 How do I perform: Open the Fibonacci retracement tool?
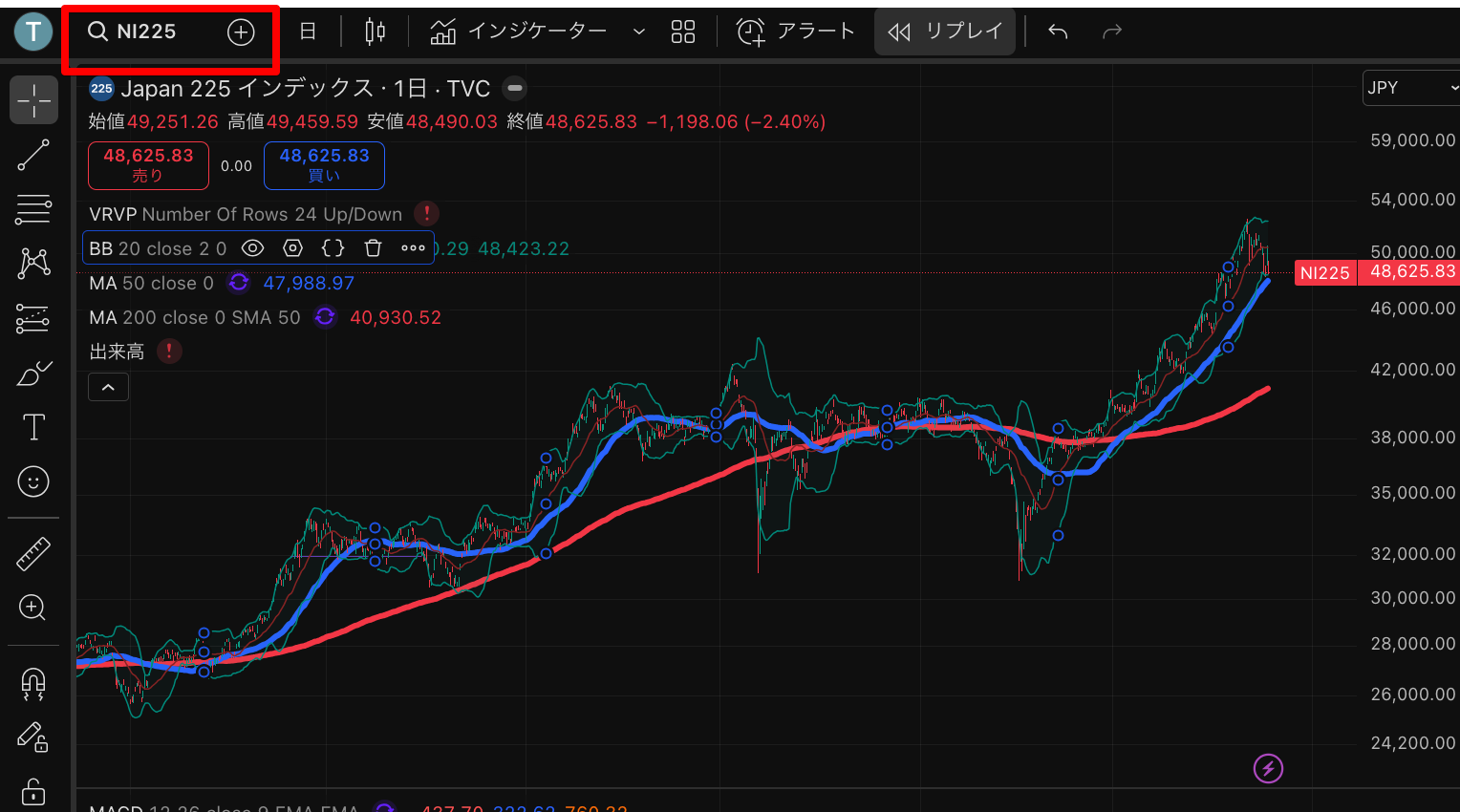tap(33, 209)
